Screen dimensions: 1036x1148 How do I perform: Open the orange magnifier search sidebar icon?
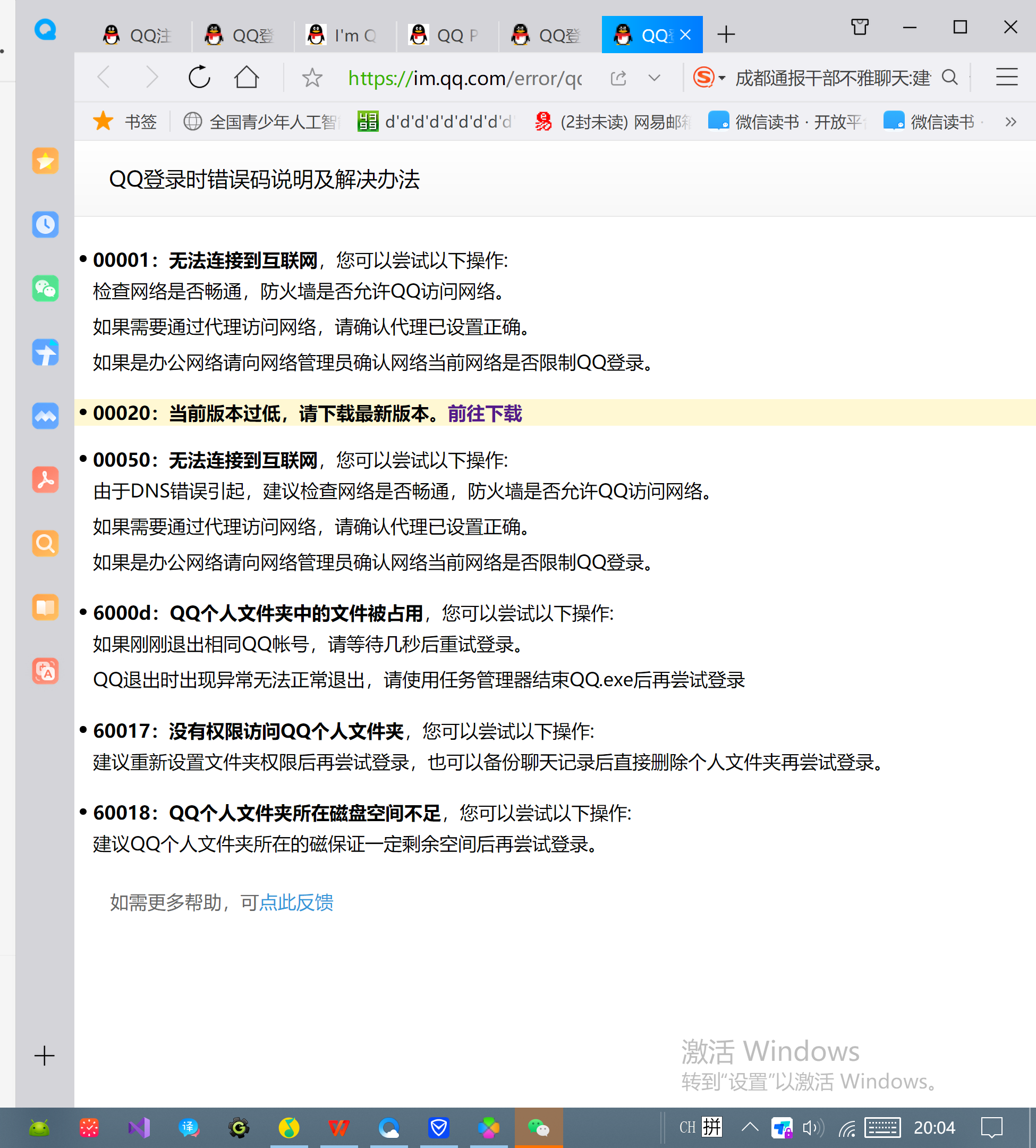[45, 544]
